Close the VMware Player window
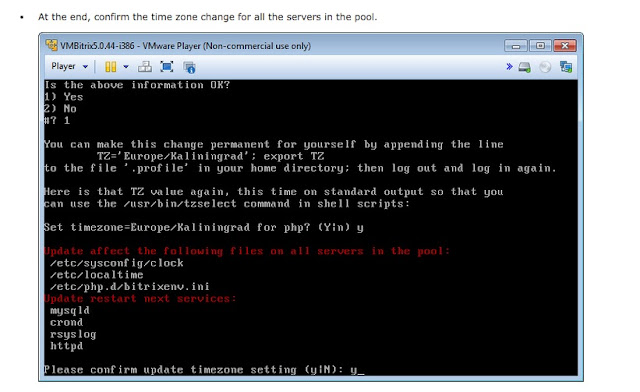The image size is (640, 392). pos(565,46)
